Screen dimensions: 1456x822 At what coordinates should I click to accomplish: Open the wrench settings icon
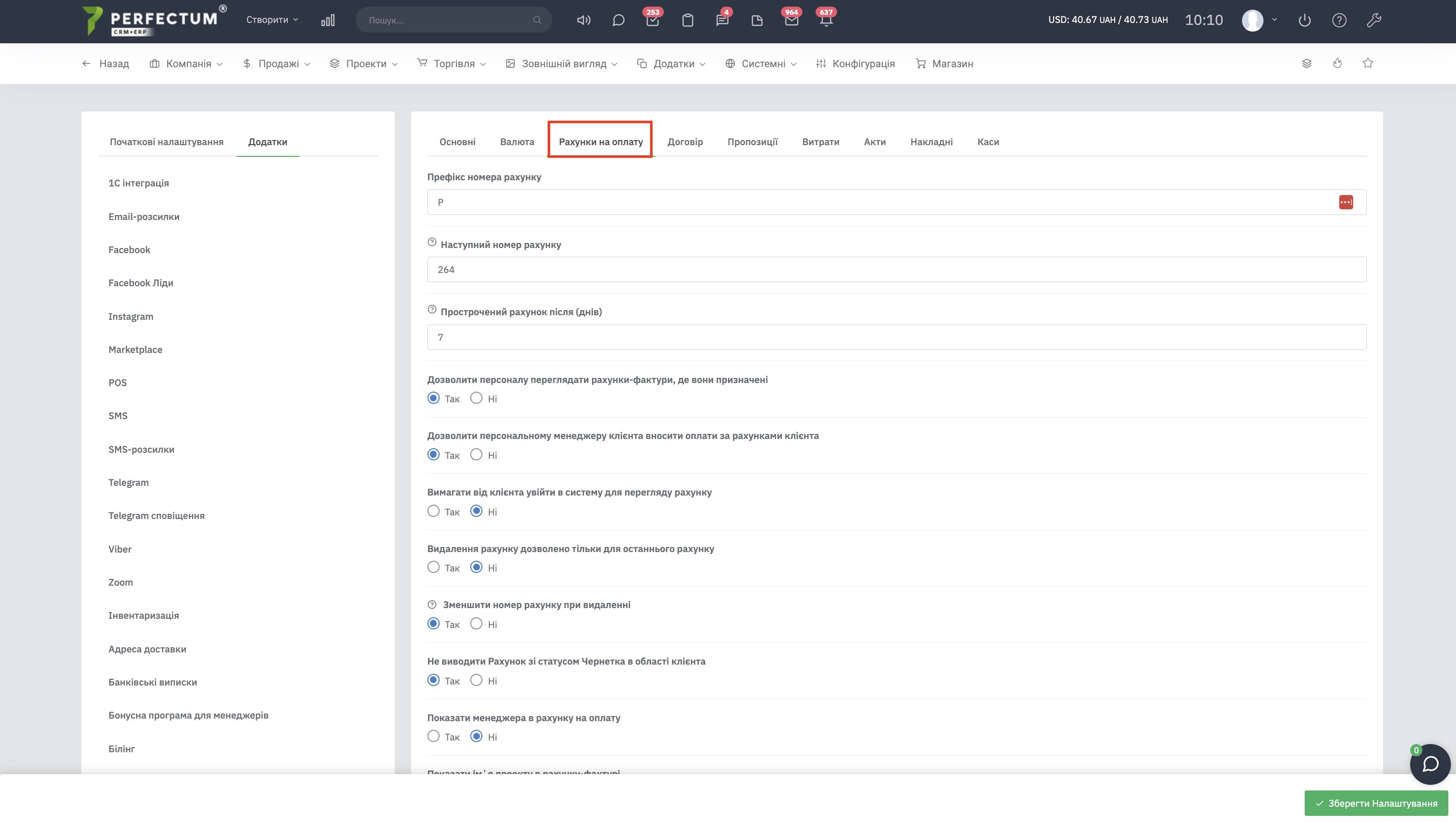[1374, 20]
